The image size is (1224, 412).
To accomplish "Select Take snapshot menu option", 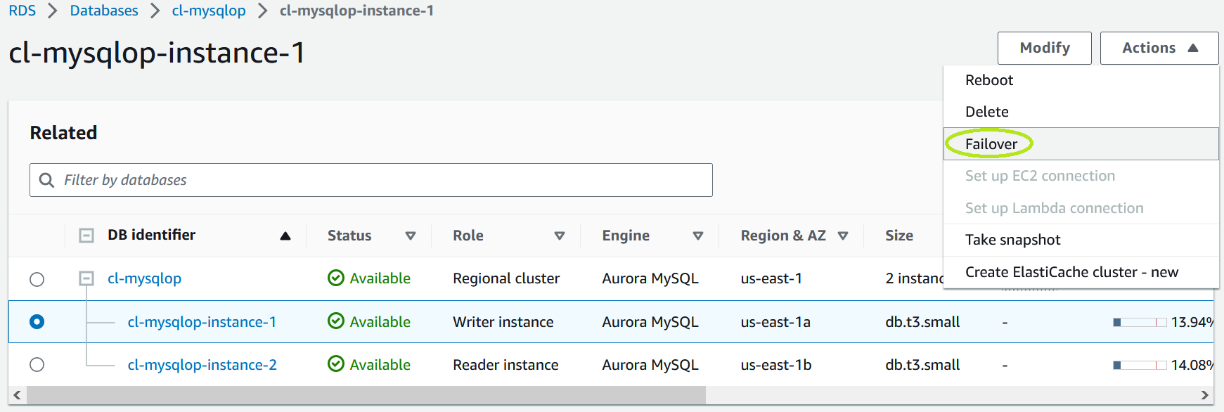I will pos(1012,240).
